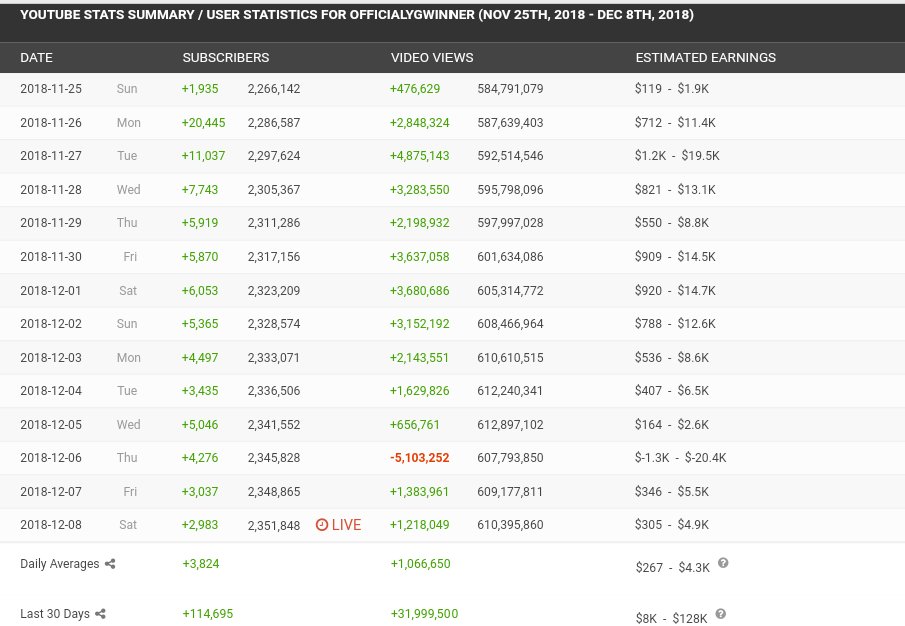Click date 2018-11-26
Screen dimensions: 905x626
(51, 123)
